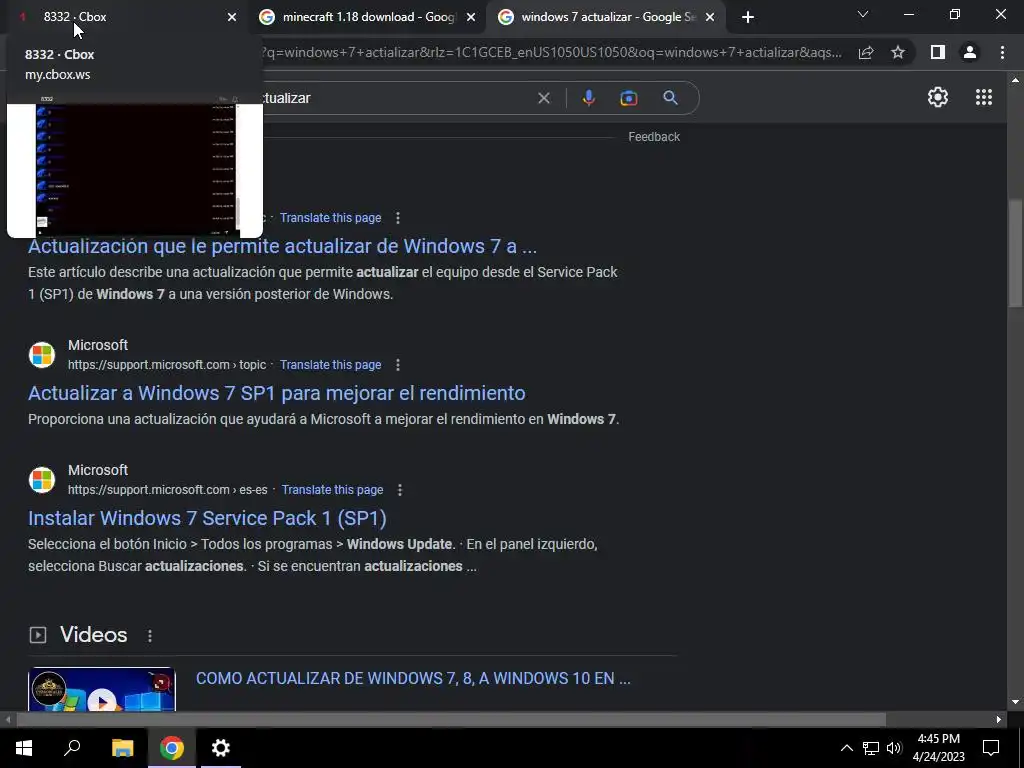Viewport: 1024px width, 768px height.
Task: Click the horizontal scrollbar thumb
Action: (451, 720)
